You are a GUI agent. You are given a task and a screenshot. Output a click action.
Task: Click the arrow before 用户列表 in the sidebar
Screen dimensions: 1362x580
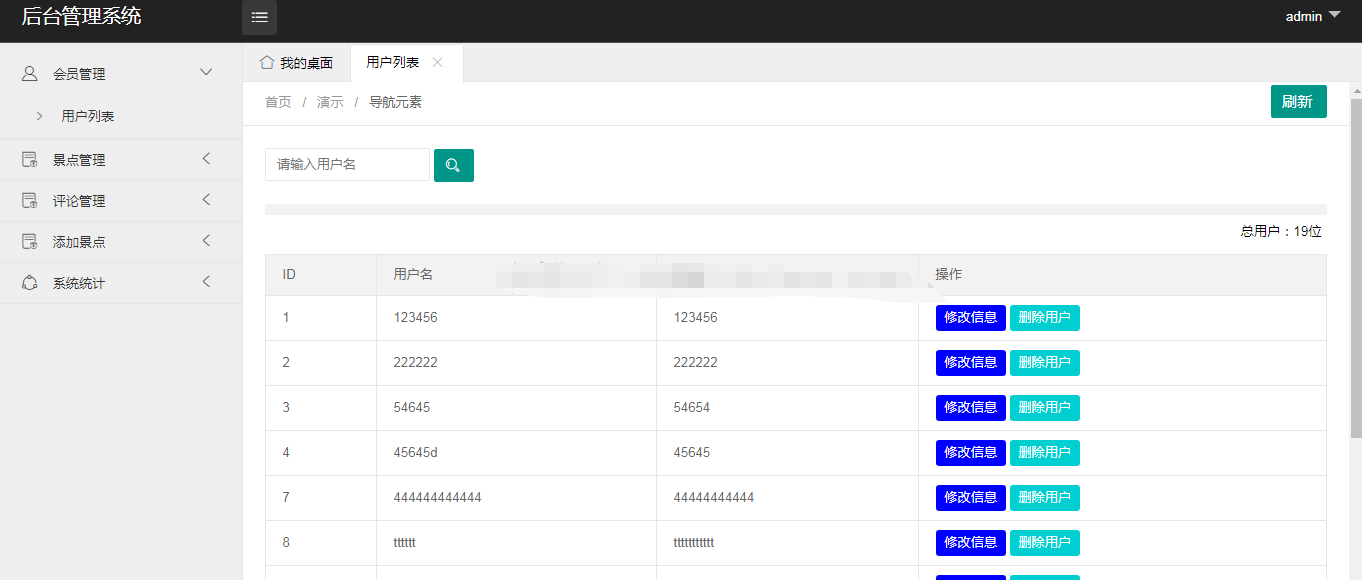point(39,116)
